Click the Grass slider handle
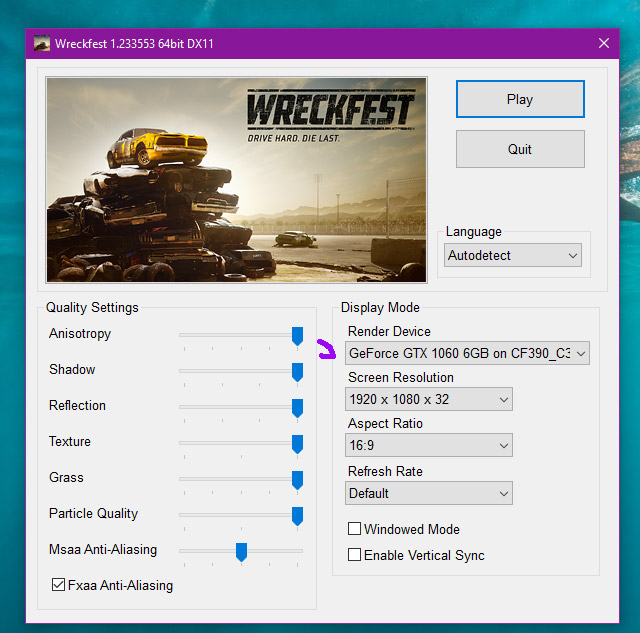Image resolution: width=640 pixels, height=633 pixels. pos(298,480)
